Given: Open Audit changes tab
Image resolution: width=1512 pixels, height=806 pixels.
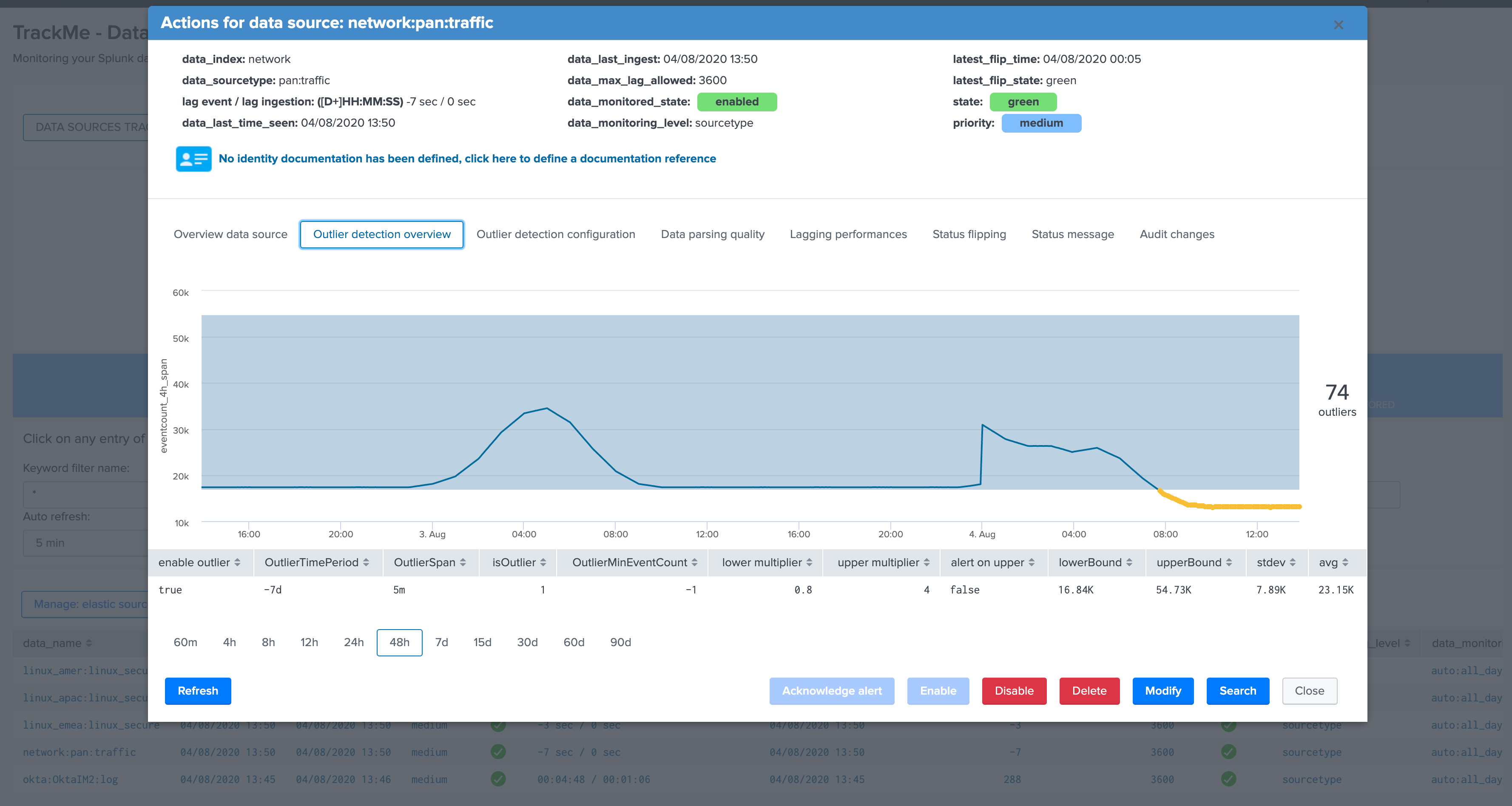Looking at the screenshot, I should (1177, 234).
